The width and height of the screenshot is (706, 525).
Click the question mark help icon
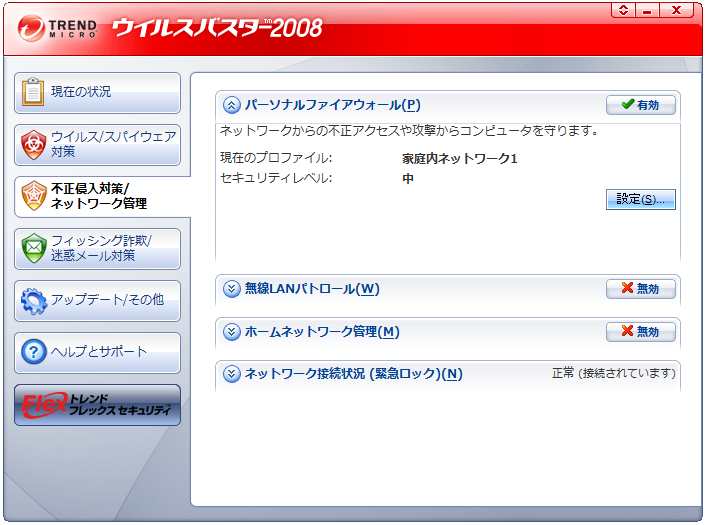tap(34, 352)
